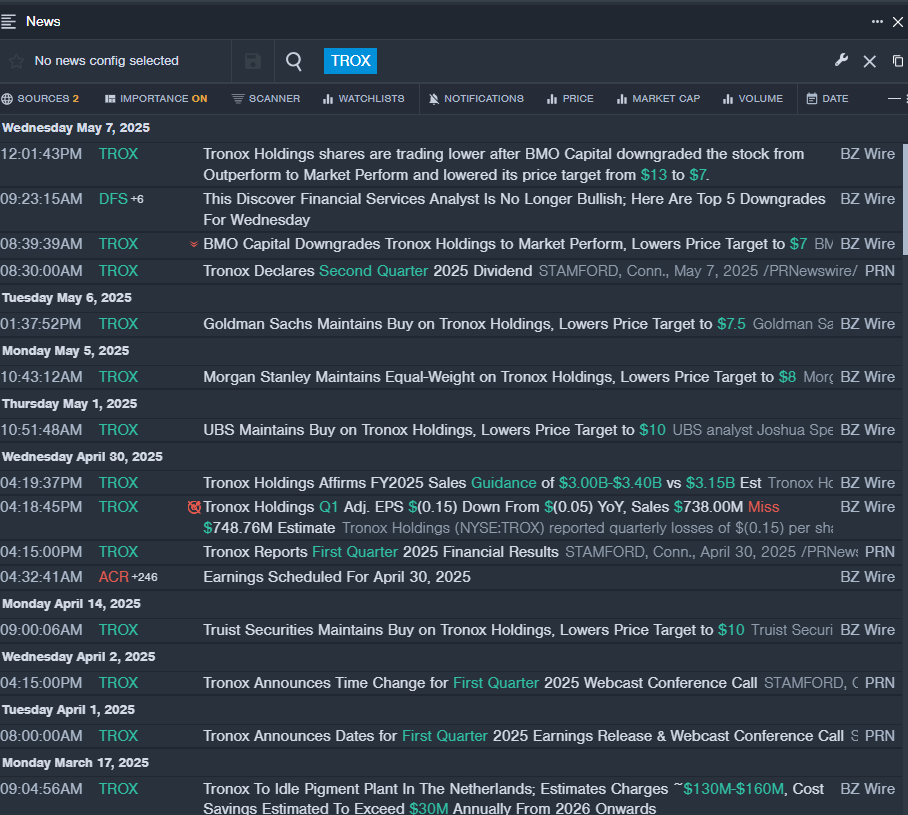Click the 'Wednesday April 30, 2025' date header
This screenshot has height=815, width=908.
click(82, 457)
